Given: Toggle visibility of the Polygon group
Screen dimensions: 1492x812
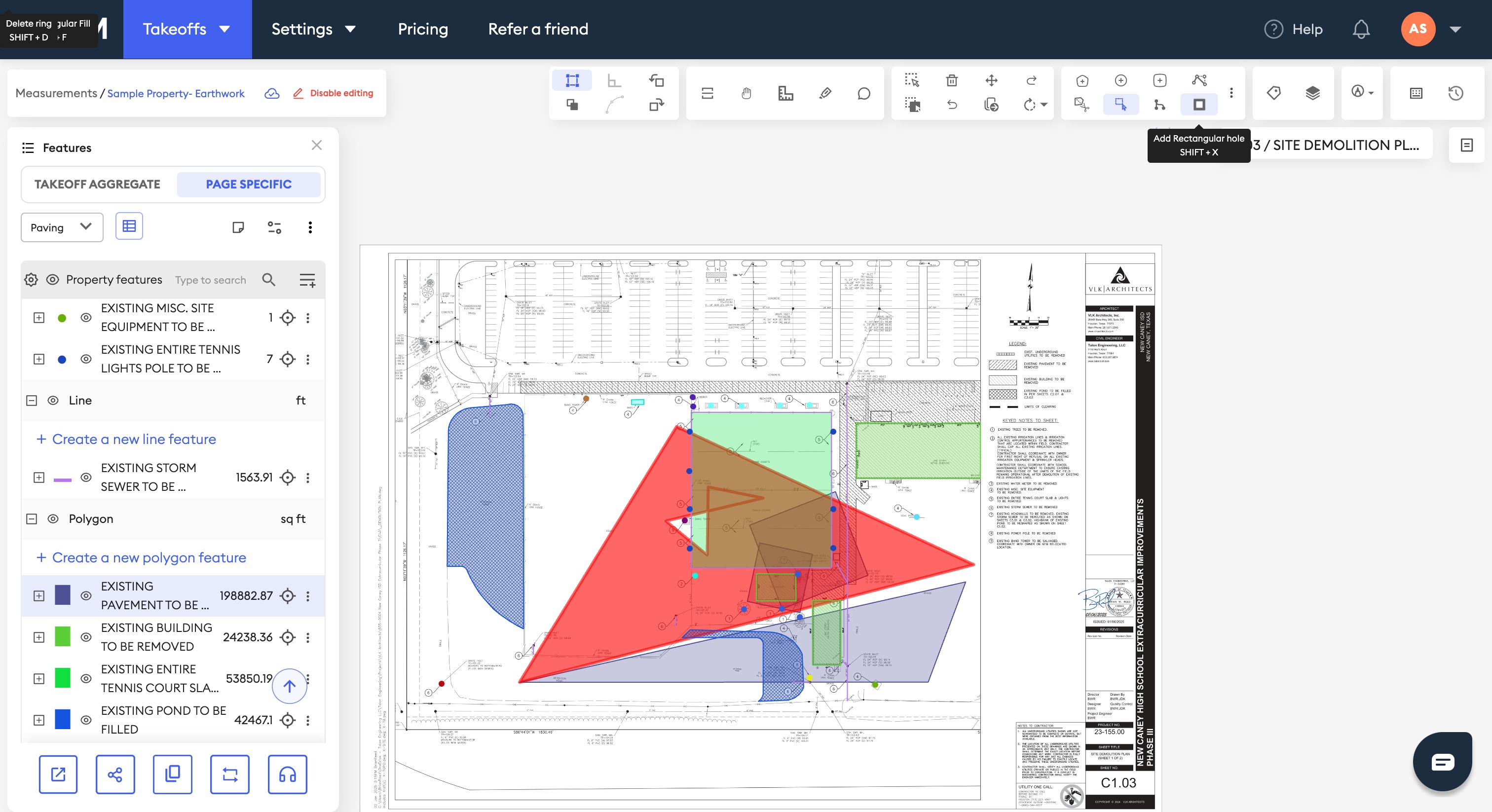Looking at the screenshot, I should [x=53, y=519].
